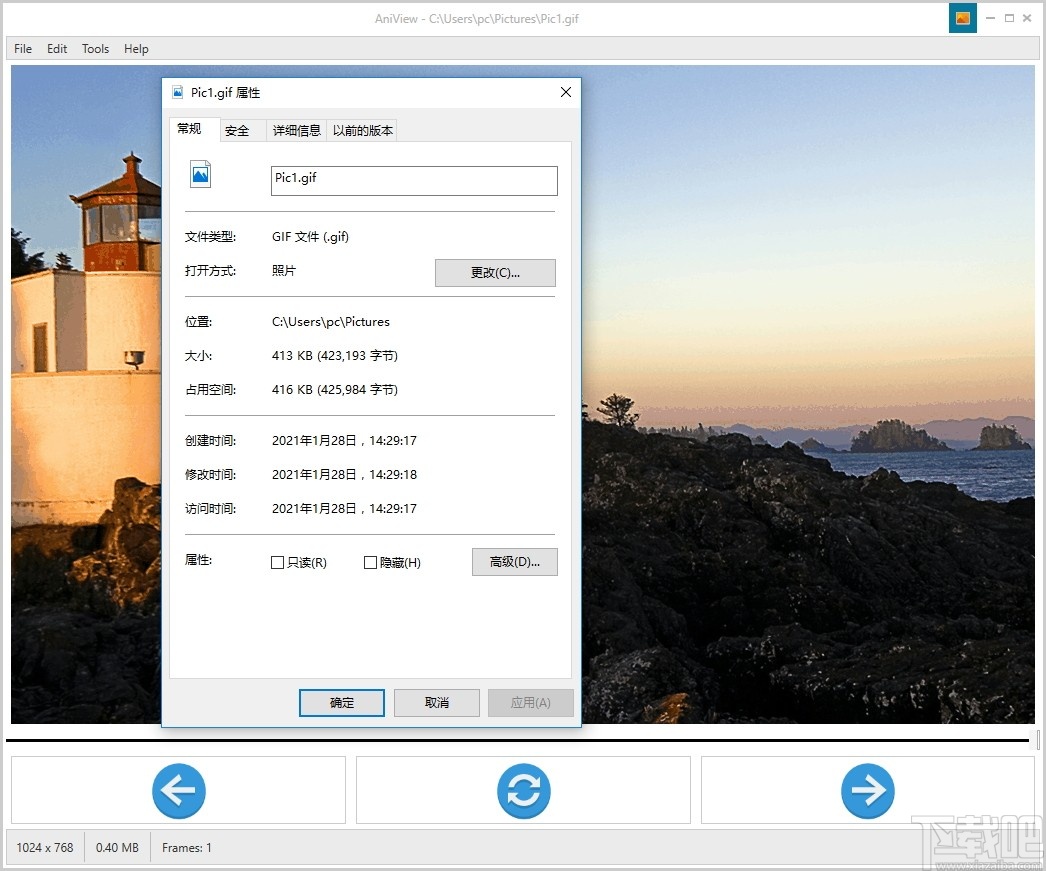This screenshot has height=871, width=1046.
Task: Click the 0.40 MB status bar entry
Action: tap(117, 848)
